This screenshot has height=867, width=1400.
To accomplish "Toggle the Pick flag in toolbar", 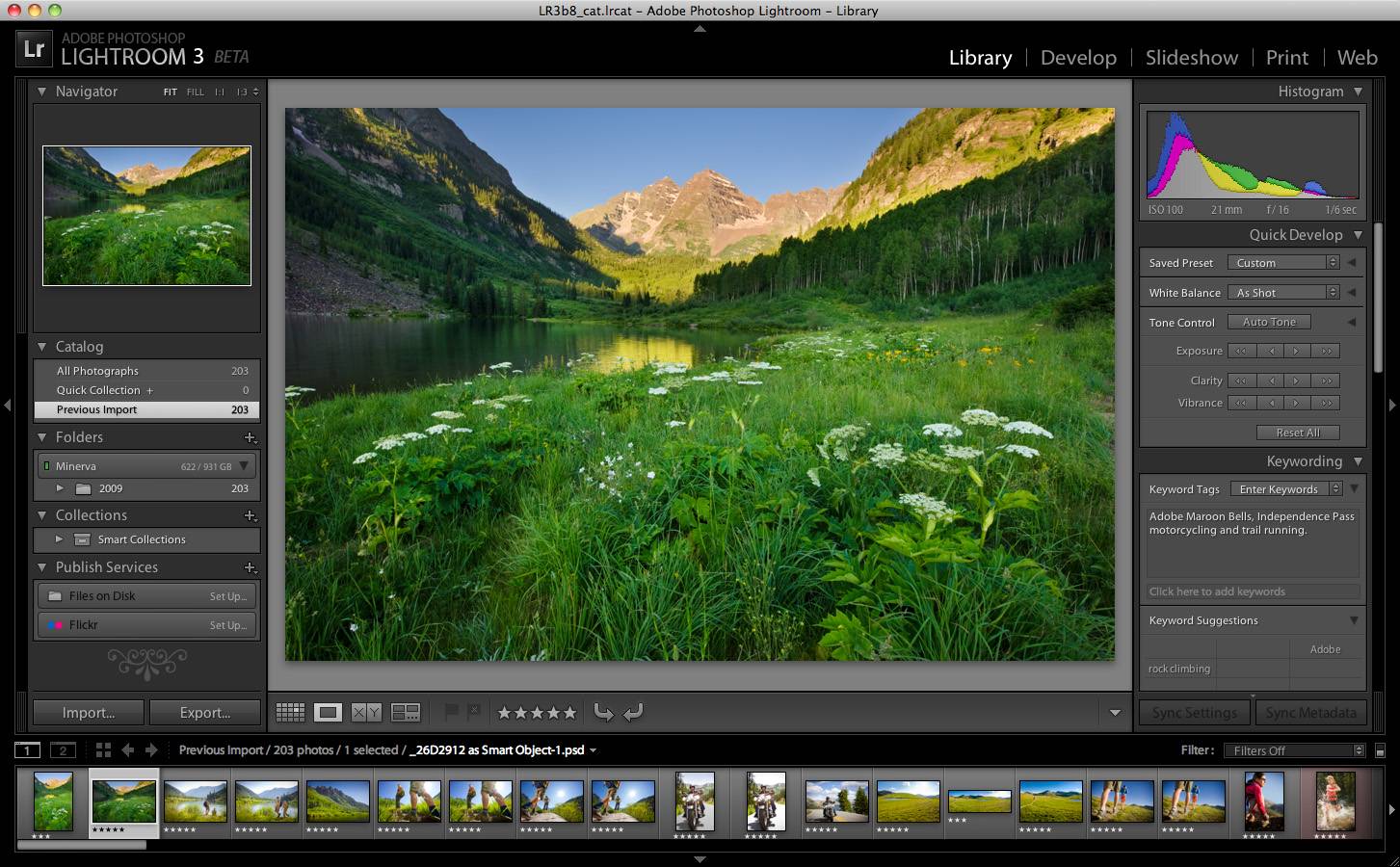I will tap(450, 713).
